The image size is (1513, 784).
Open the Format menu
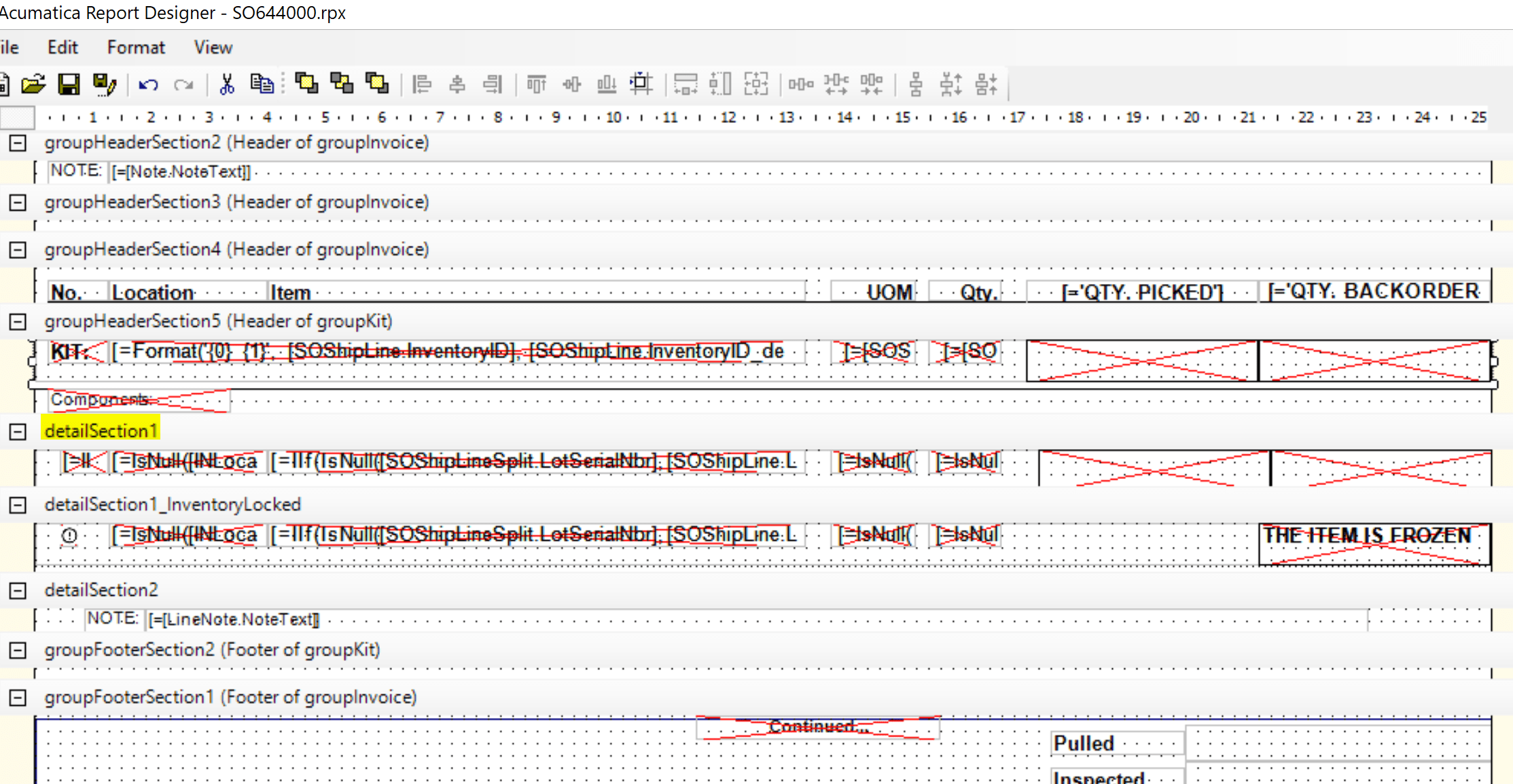pyautogui.click(x=135, y=46)
